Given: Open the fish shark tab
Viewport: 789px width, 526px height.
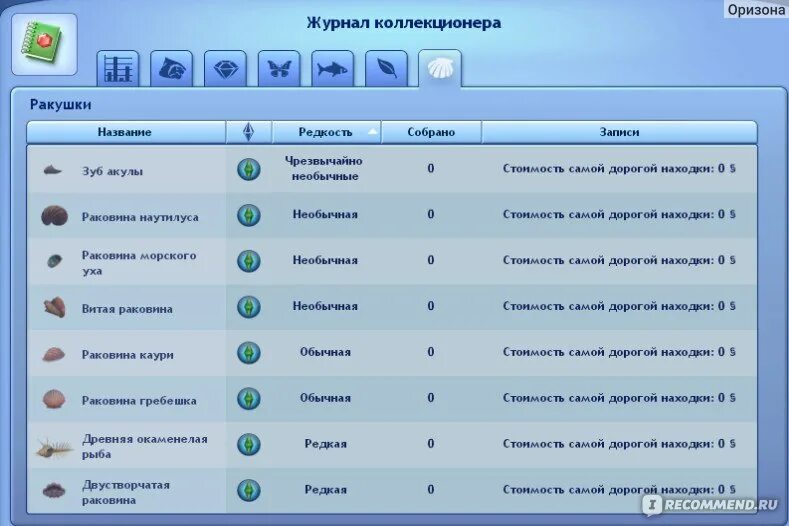Looking at the screenshot, I should tap(333, 69).
